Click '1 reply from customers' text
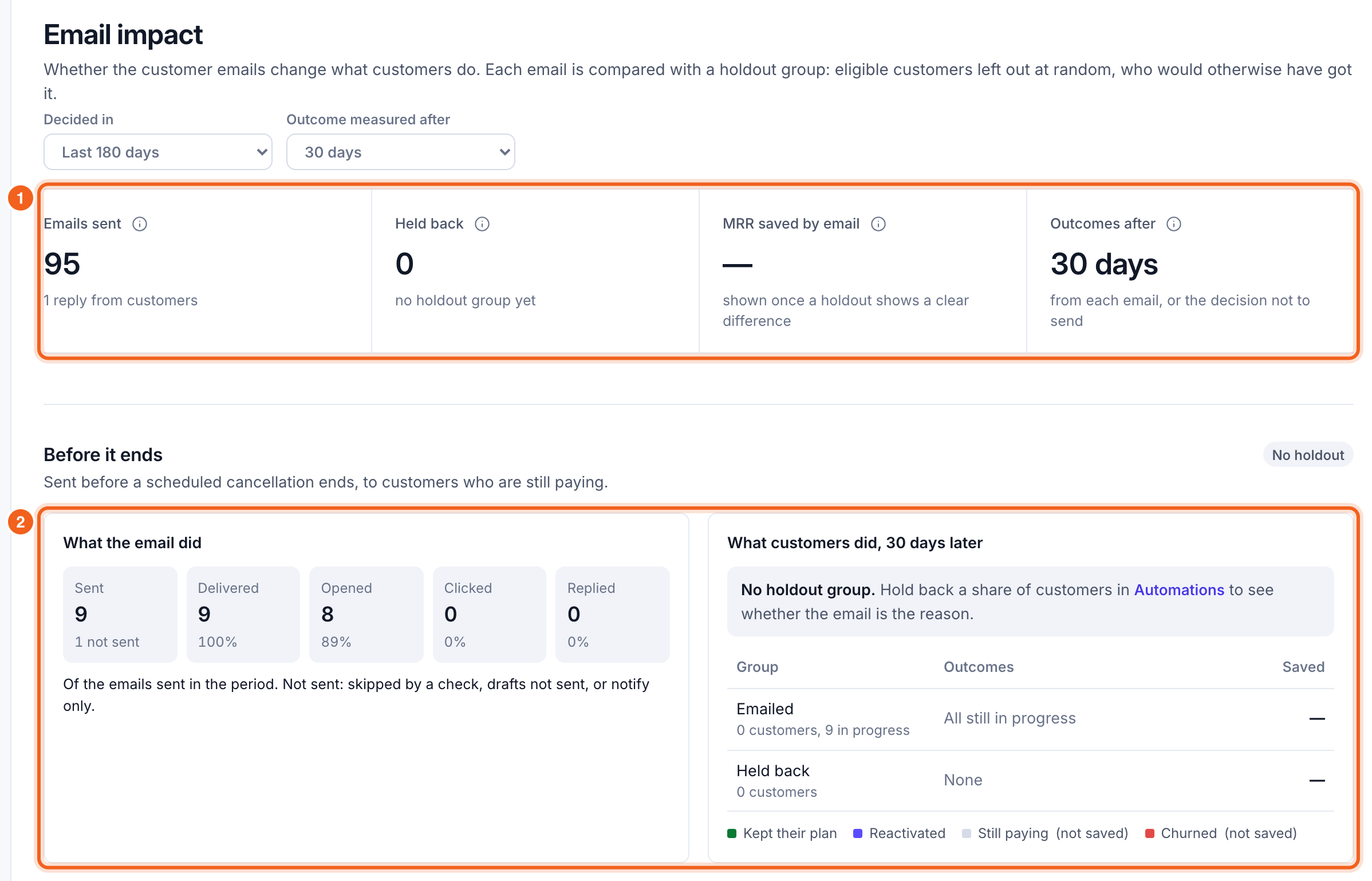Viewport: 1372px width, 881px height. (121, 301)
